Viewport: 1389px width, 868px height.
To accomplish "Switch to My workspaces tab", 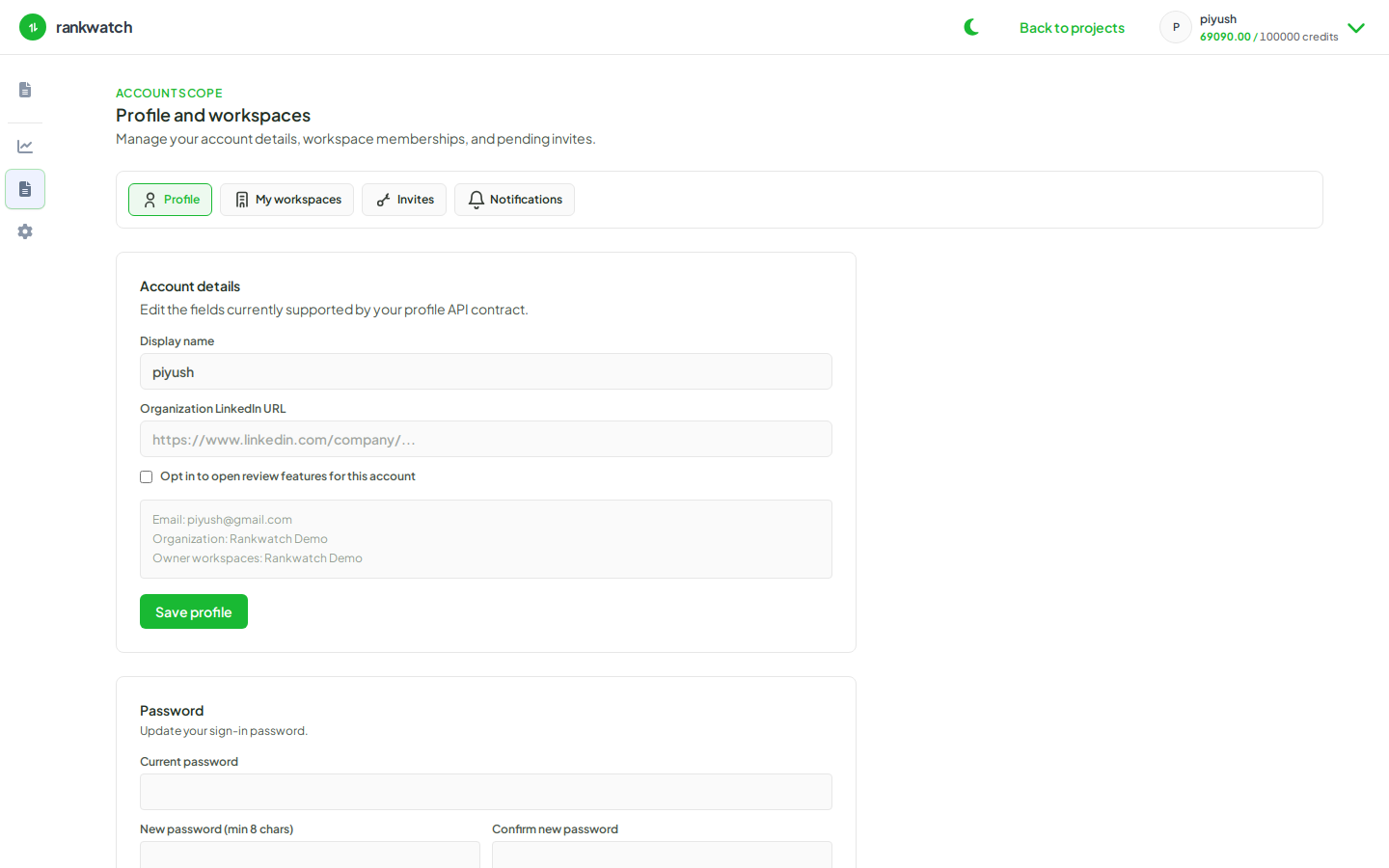I will pos(286,200).
